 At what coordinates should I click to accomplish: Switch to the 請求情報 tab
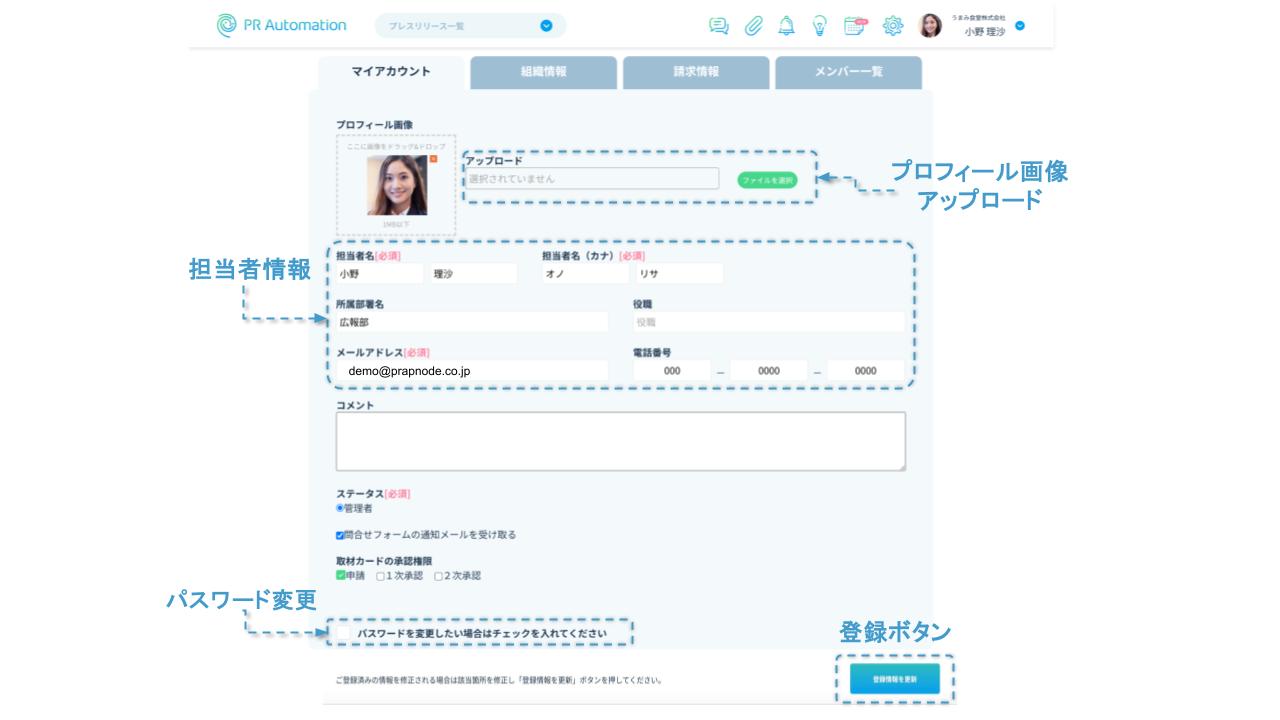pos(696,72)
